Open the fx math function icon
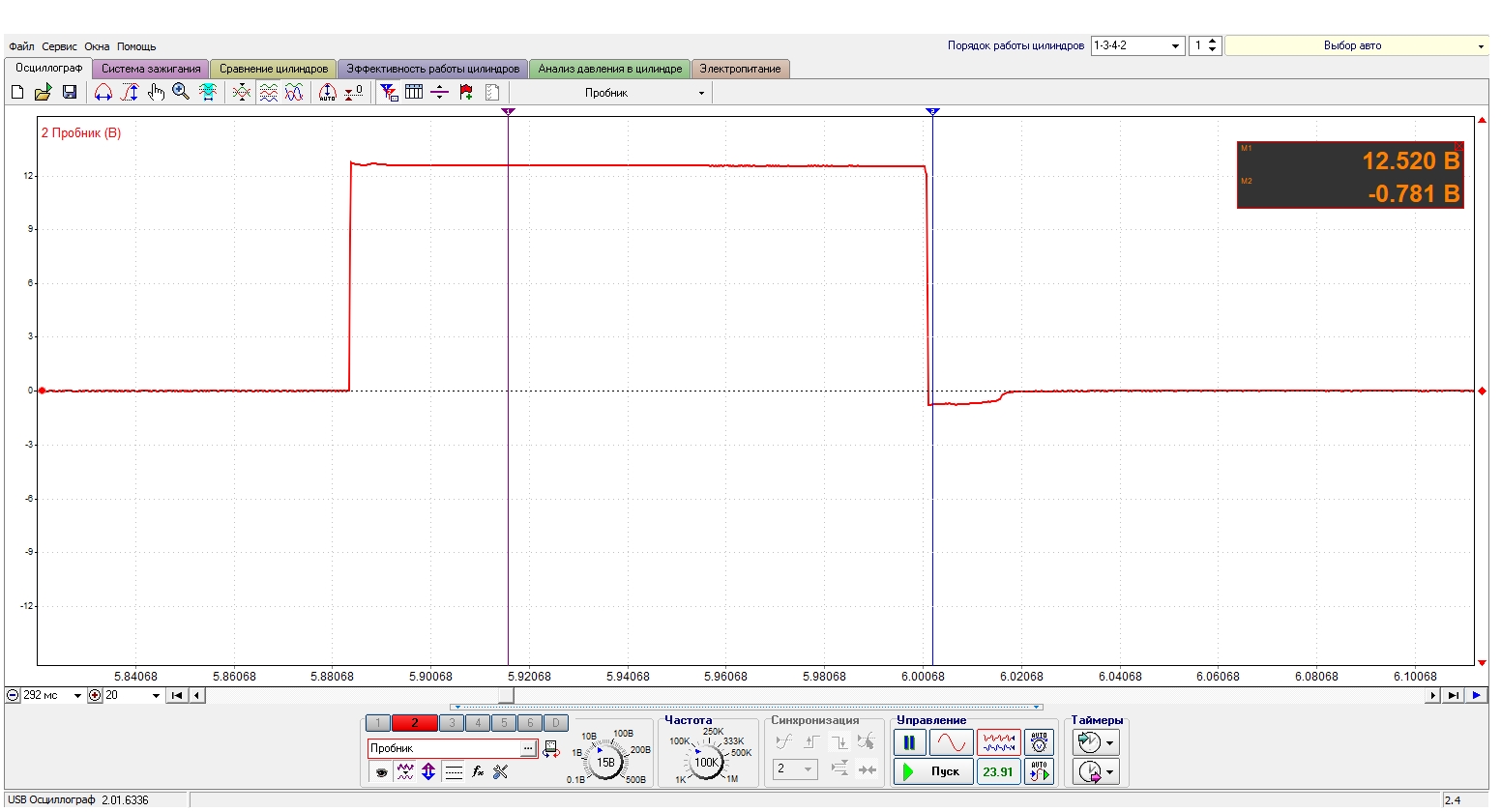This screenshot has width=1501, height=812. tap(478, 771)
